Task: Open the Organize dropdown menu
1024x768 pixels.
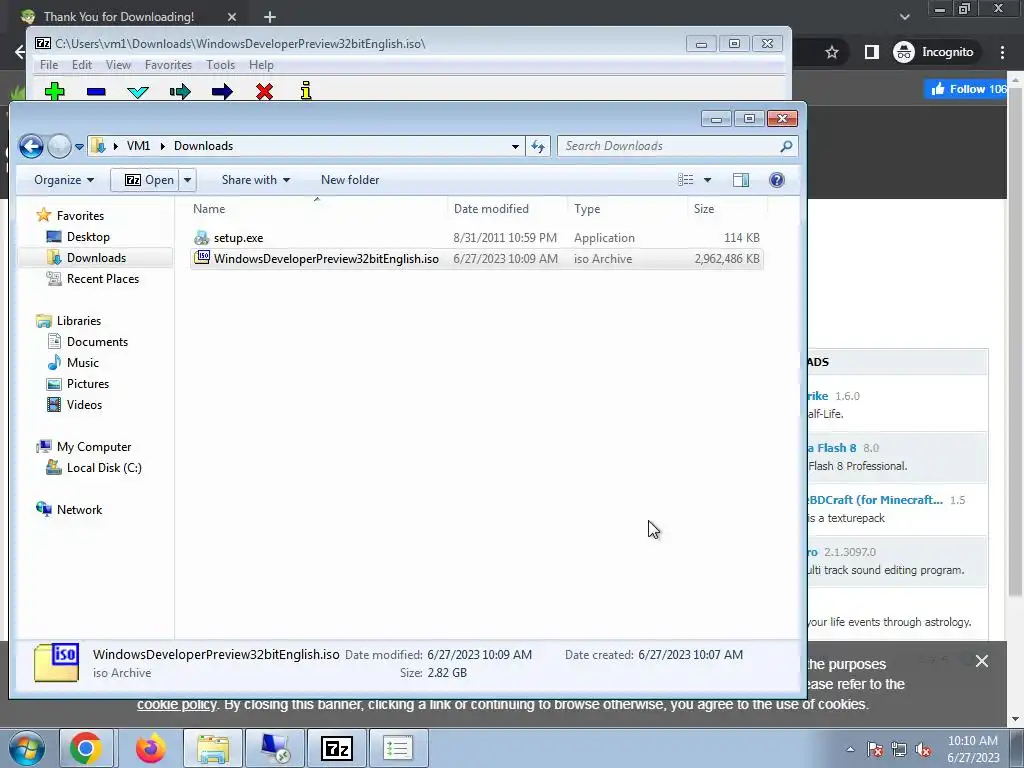Action: (x=64, y=180)
